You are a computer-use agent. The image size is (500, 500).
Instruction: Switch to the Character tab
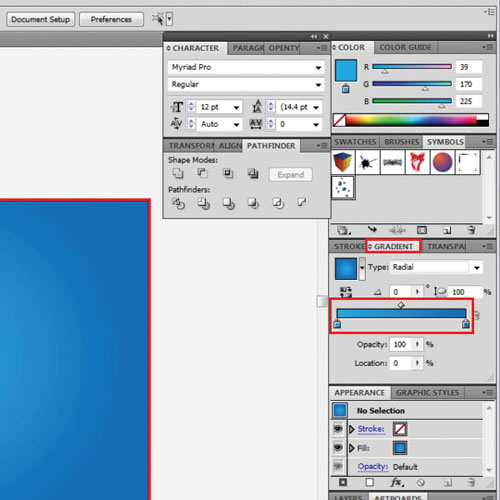[x=196, y=48]
